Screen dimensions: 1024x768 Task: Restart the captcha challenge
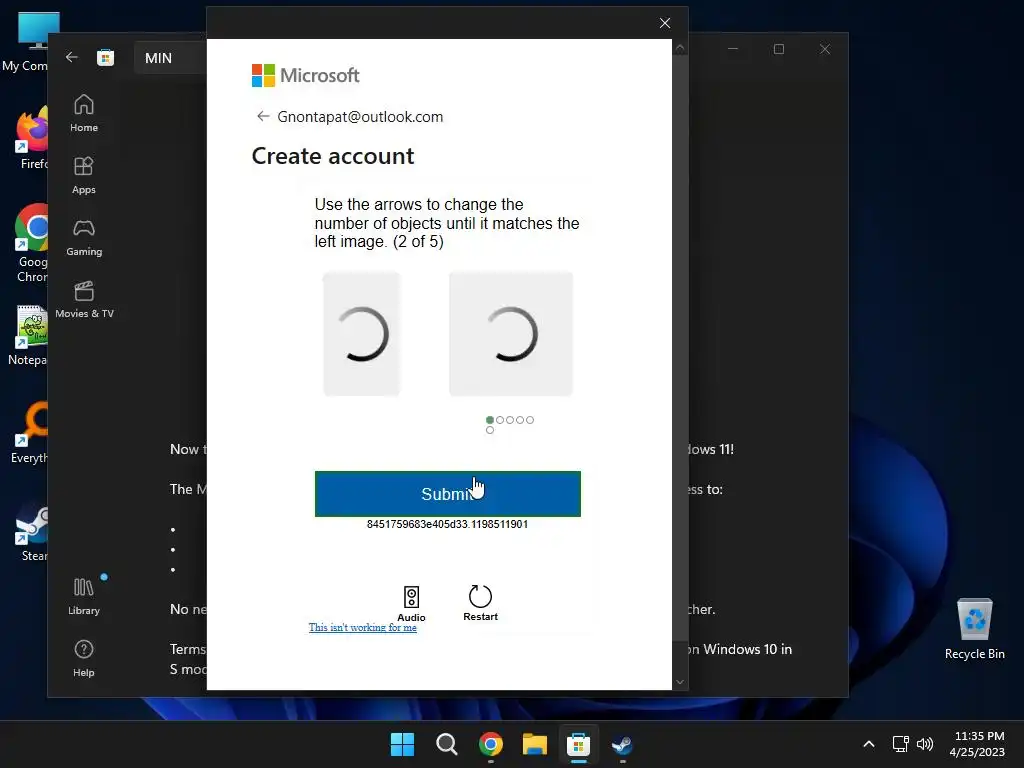[x=480, y=602]
